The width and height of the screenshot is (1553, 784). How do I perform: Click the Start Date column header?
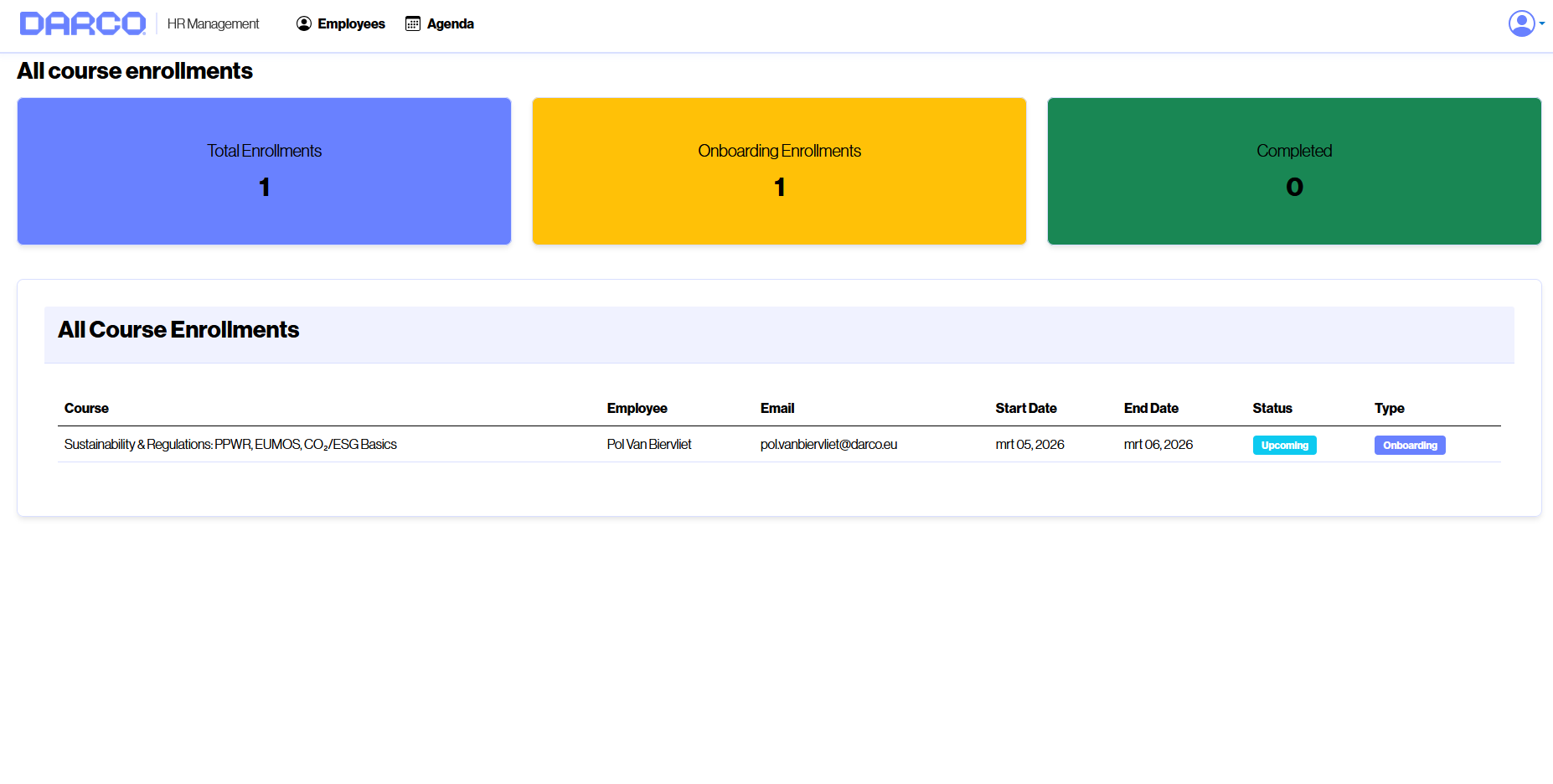tap(1025, 408)
